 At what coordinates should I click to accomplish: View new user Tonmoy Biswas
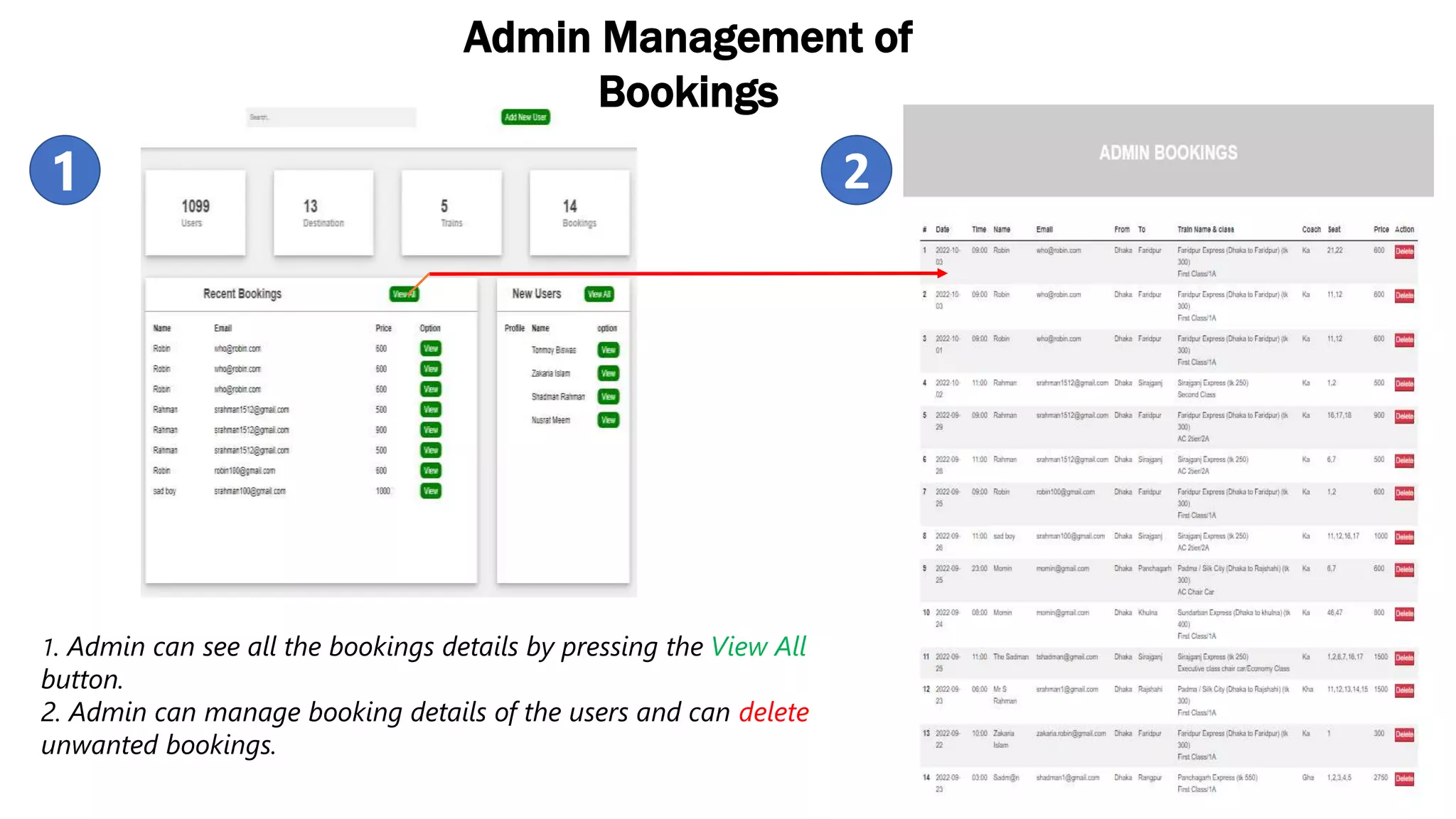coord(609,350)
